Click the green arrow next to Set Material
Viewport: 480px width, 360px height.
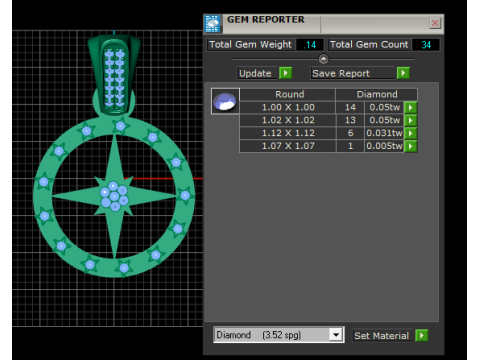click(422, 335)
